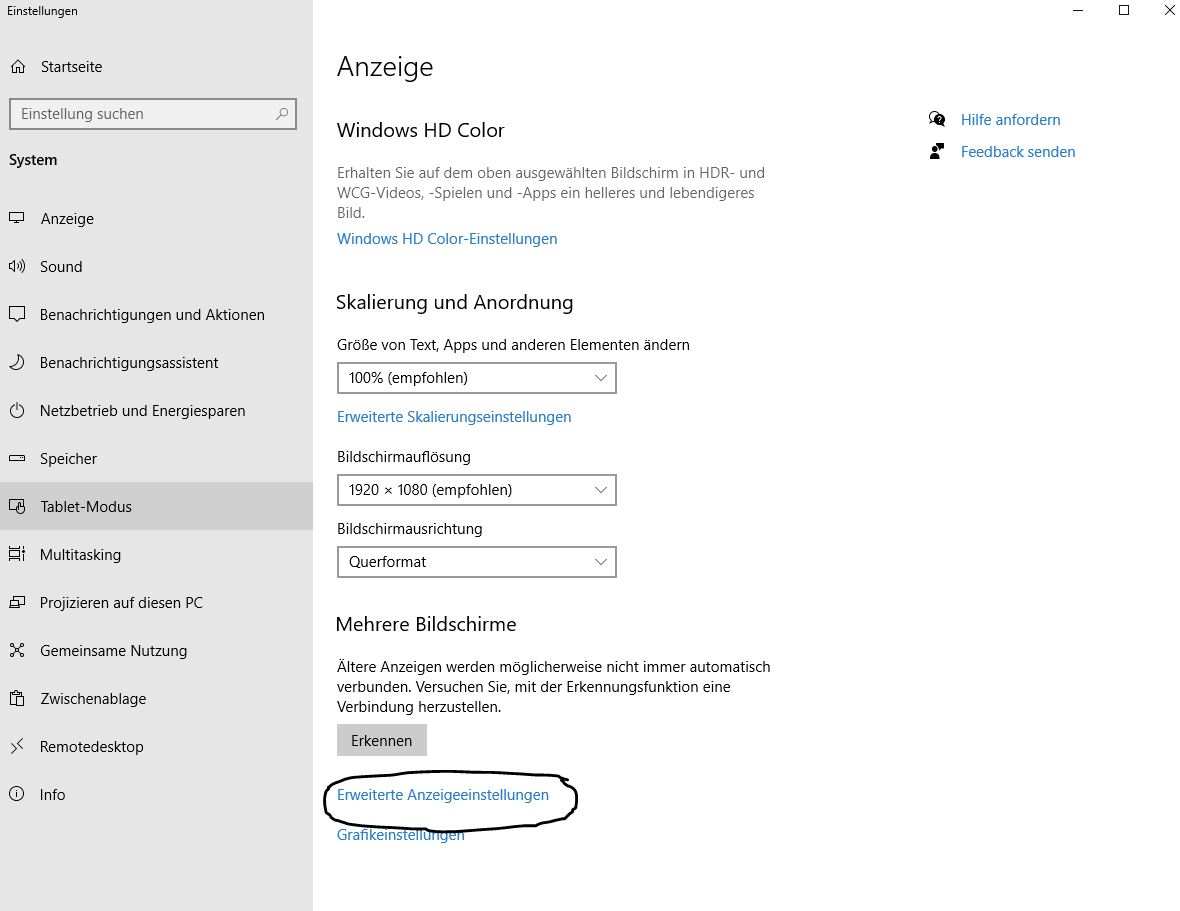Click the Mehrere Bildschirme heading
This screenshot has width=1180, height=911.
426,624
